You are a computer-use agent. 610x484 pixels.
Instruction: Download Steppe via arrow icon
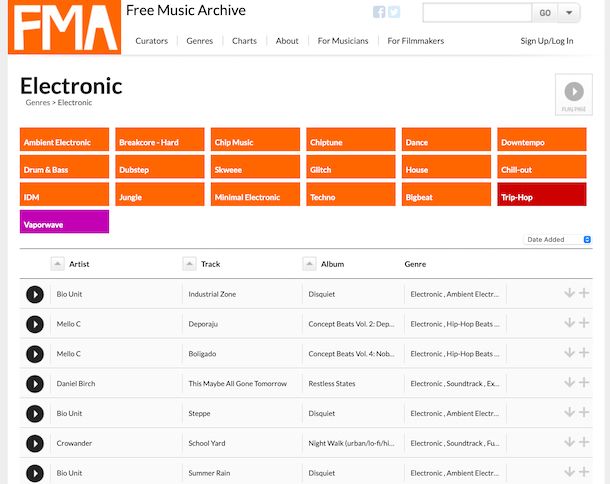(569, 412)
